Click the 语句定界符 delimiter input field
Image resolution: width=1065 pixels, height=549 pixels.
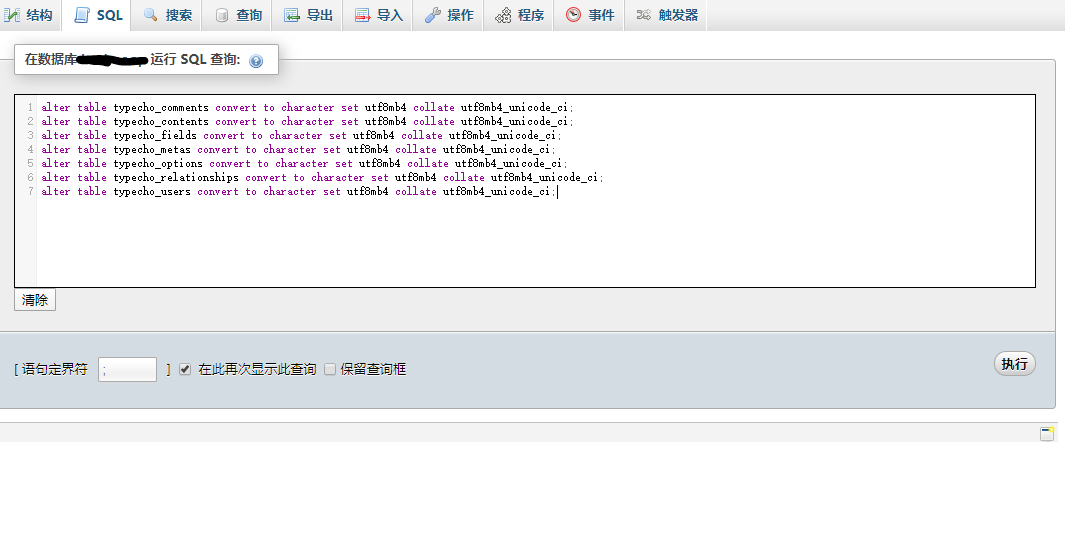coord(128,370)
